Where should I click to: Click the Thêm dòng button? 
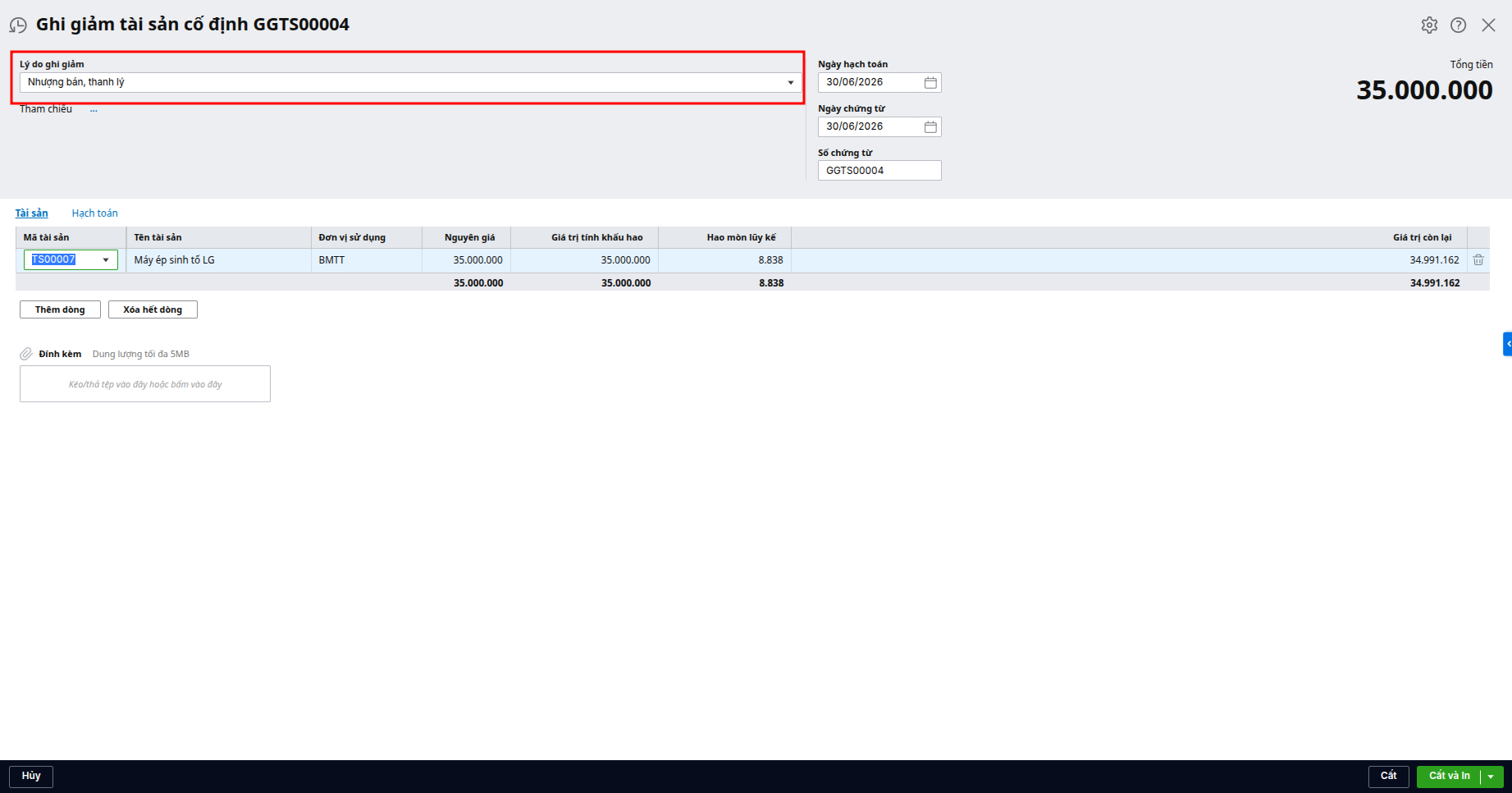pos(60,309)
